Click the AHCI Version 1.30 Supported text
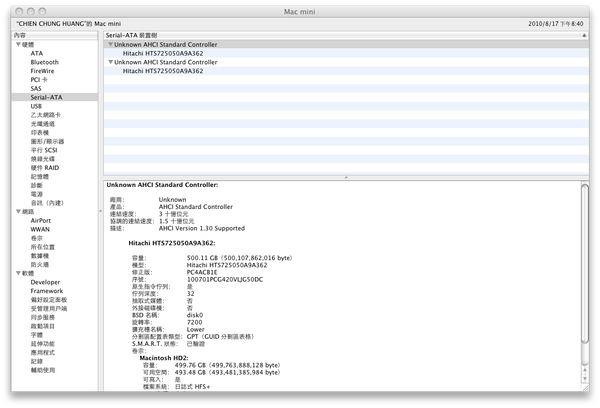This screenshot has width=600, height=408. click(202, 228)
